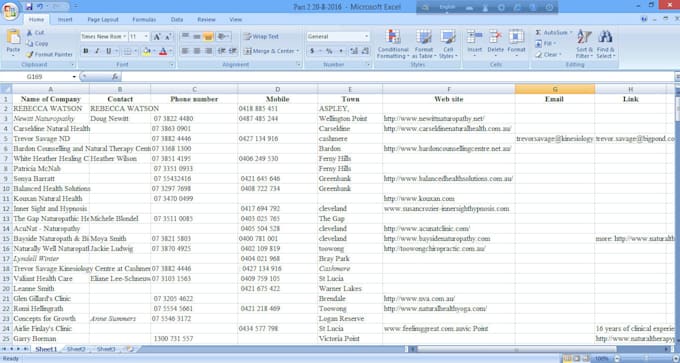
Task: Cut the selected cells
Action: (x=36, y=33)
